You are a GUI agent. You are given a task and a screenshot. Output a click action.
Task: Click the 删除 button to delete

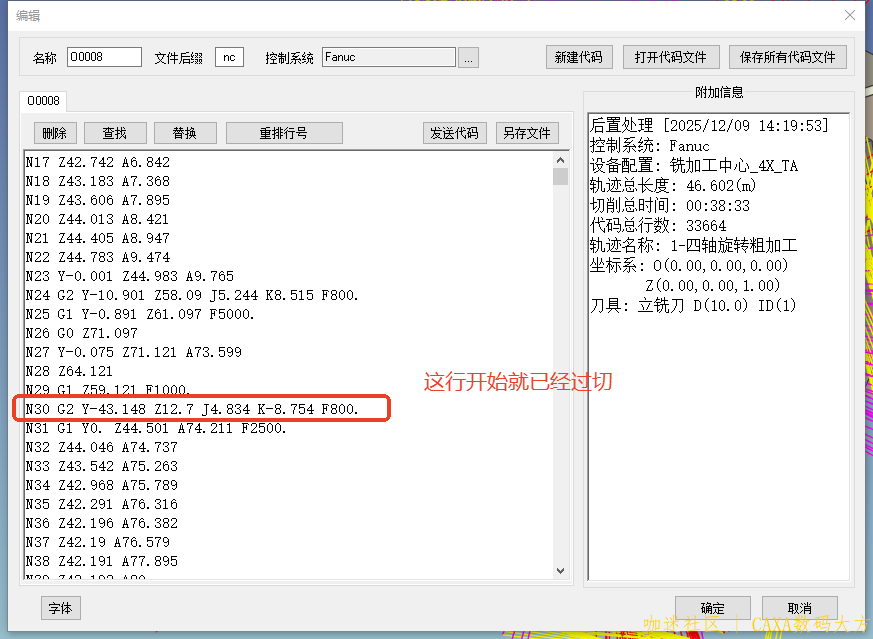[x=54, y=132]
